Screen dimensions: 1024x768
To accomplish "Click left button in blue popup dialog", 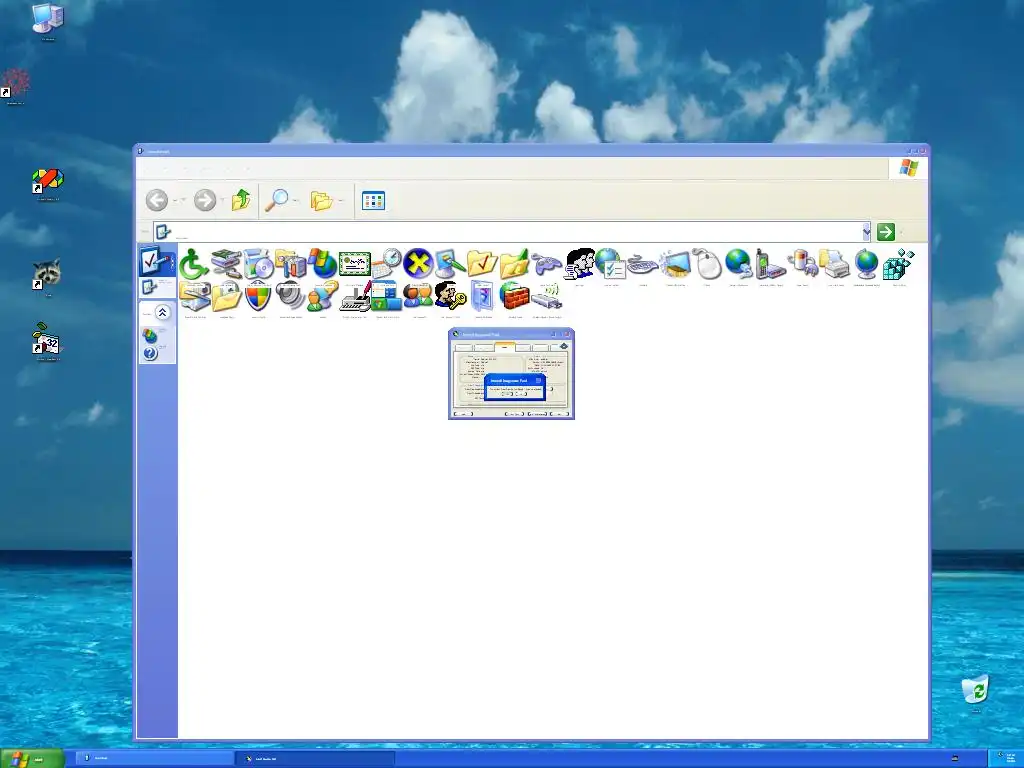I will tap(507, 394).
